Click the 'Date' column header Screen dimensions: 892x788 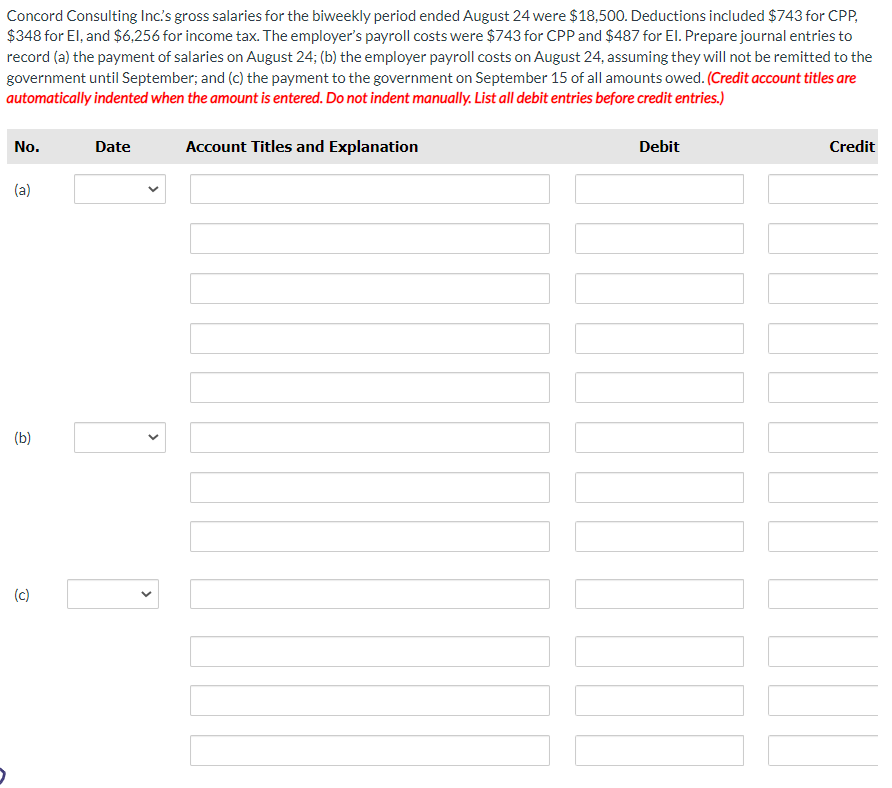(x=113, y=147)
